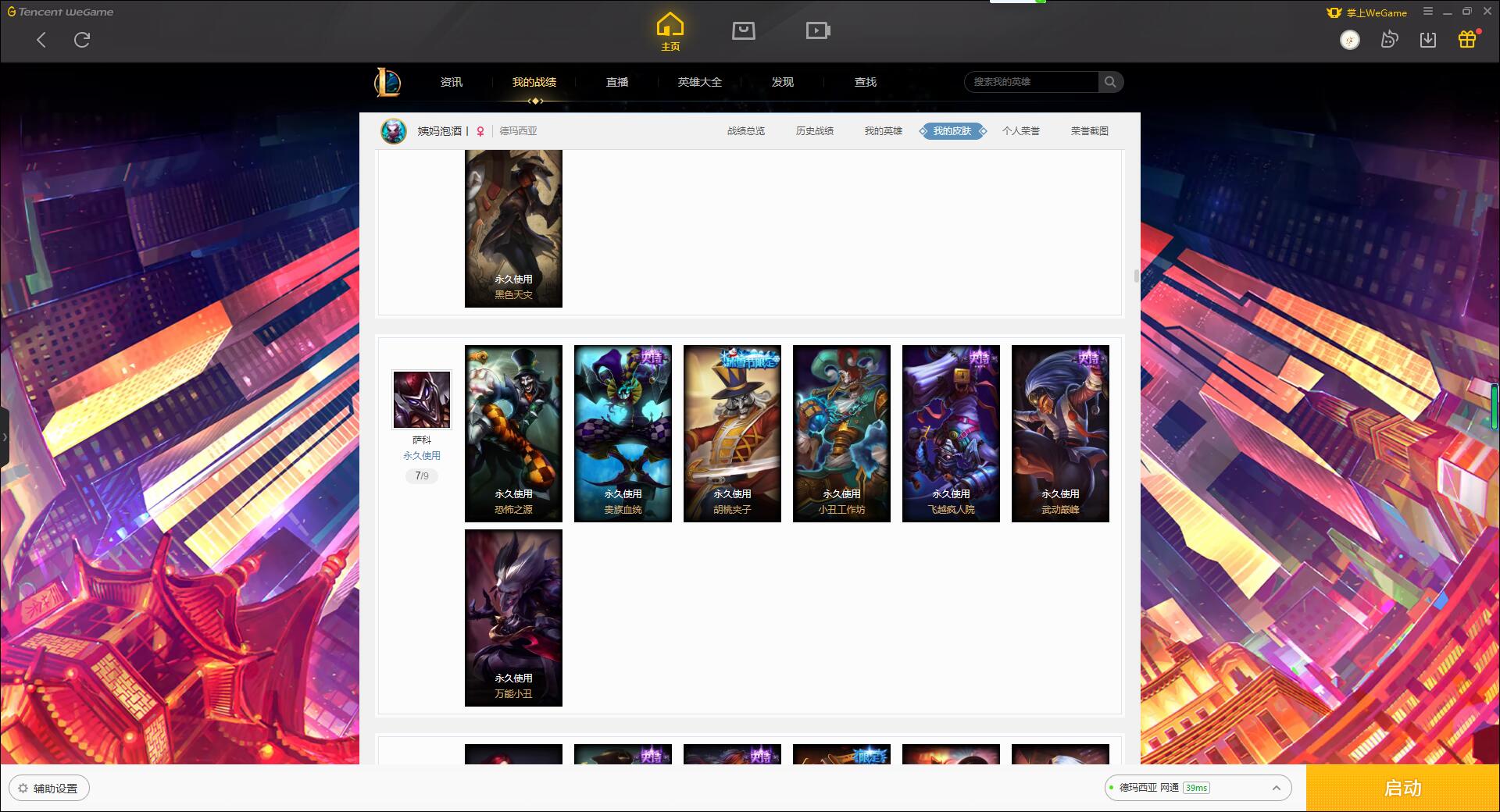Focus the 搜索我的英雄 search field
This screenshot has height=812, width=1500.
tap(1031, 82)
